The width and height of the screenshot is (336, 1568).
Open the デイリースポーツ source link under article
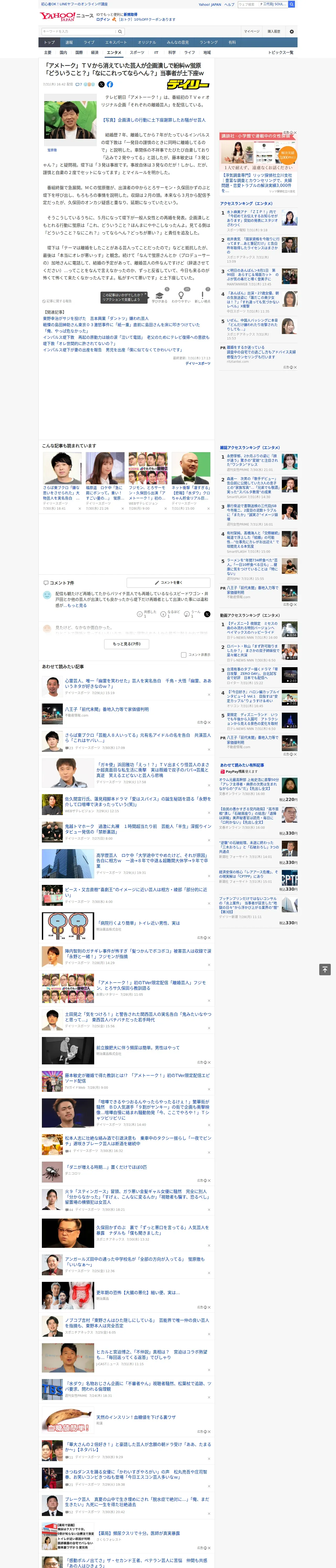point(198,364)
